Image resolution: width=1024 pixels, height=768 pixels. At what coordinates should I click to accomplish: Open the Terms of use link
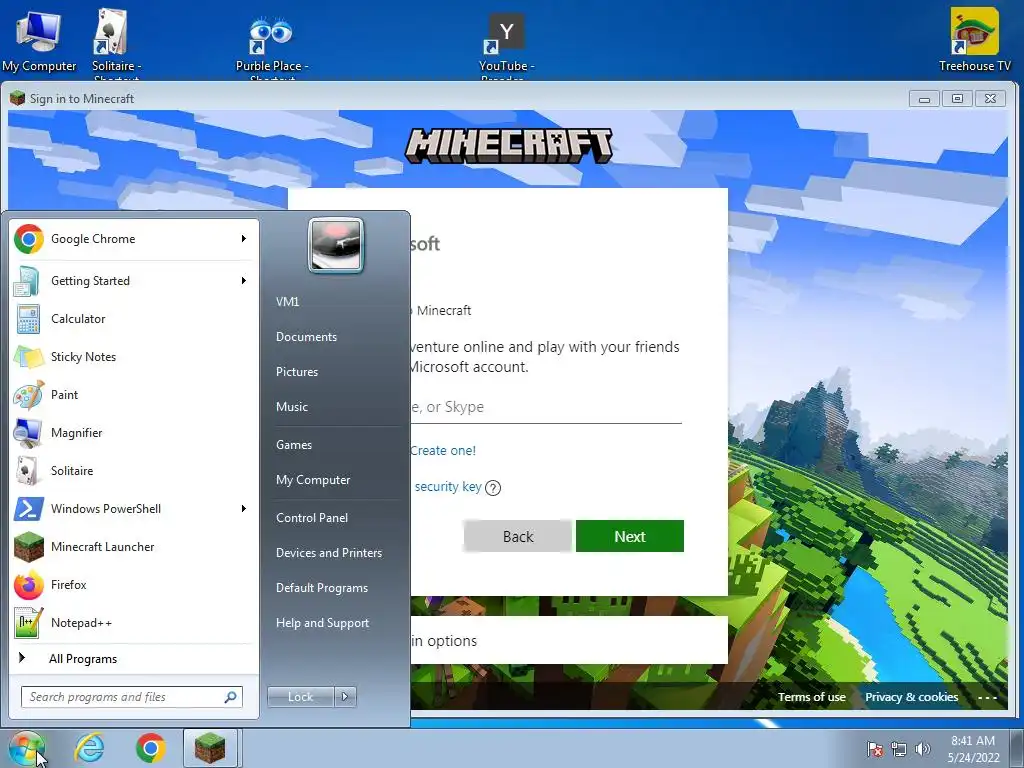coord(811,697)
